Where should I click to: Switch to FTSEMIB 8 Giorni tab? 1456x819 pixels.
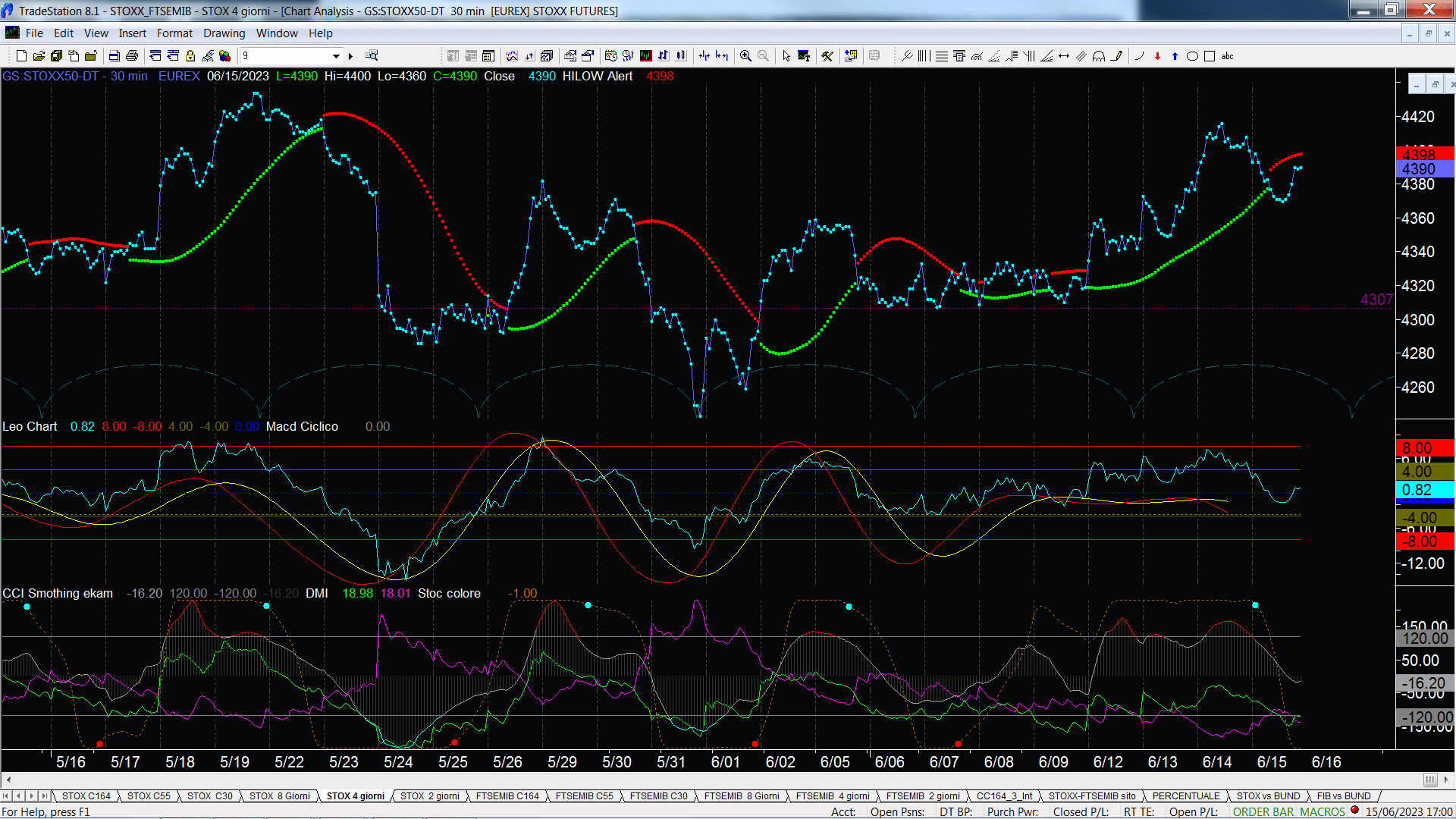[x=742, y=796]
